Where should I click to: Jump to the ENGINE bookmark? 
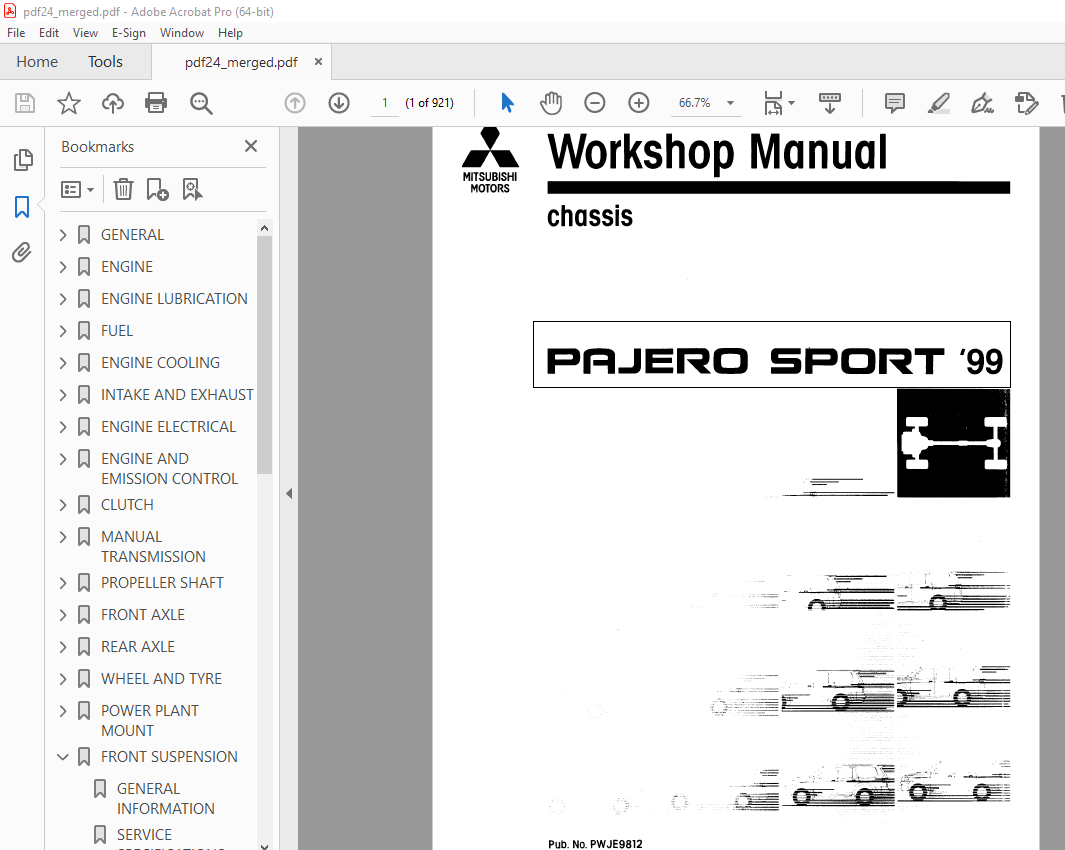coord(127,267)
